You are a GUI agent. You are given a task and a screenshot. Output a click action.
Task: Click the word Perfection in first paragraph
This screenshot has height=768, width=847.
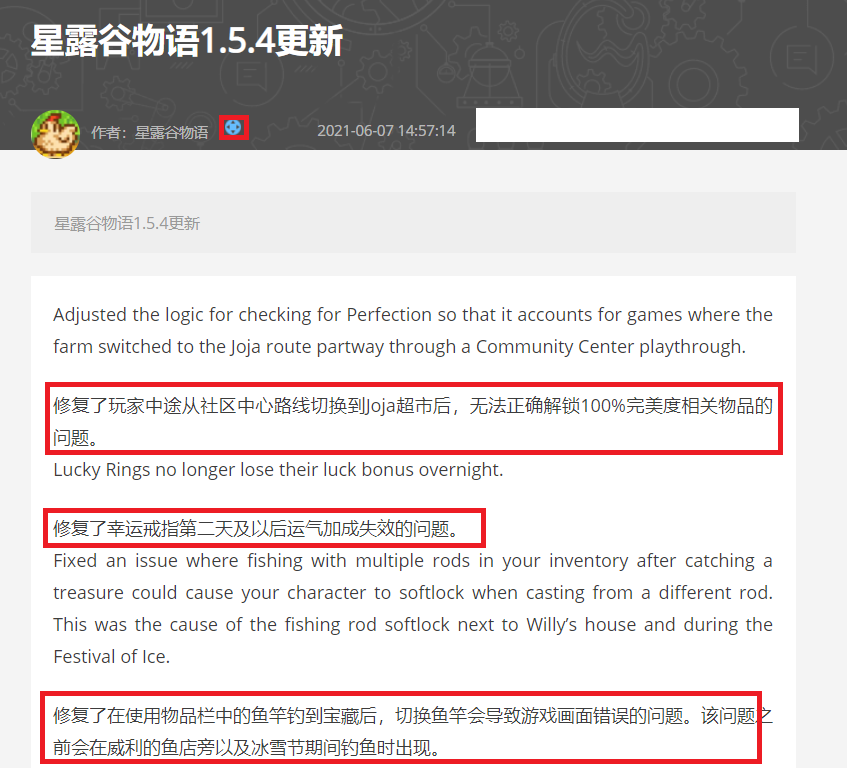tap(389, 315)
